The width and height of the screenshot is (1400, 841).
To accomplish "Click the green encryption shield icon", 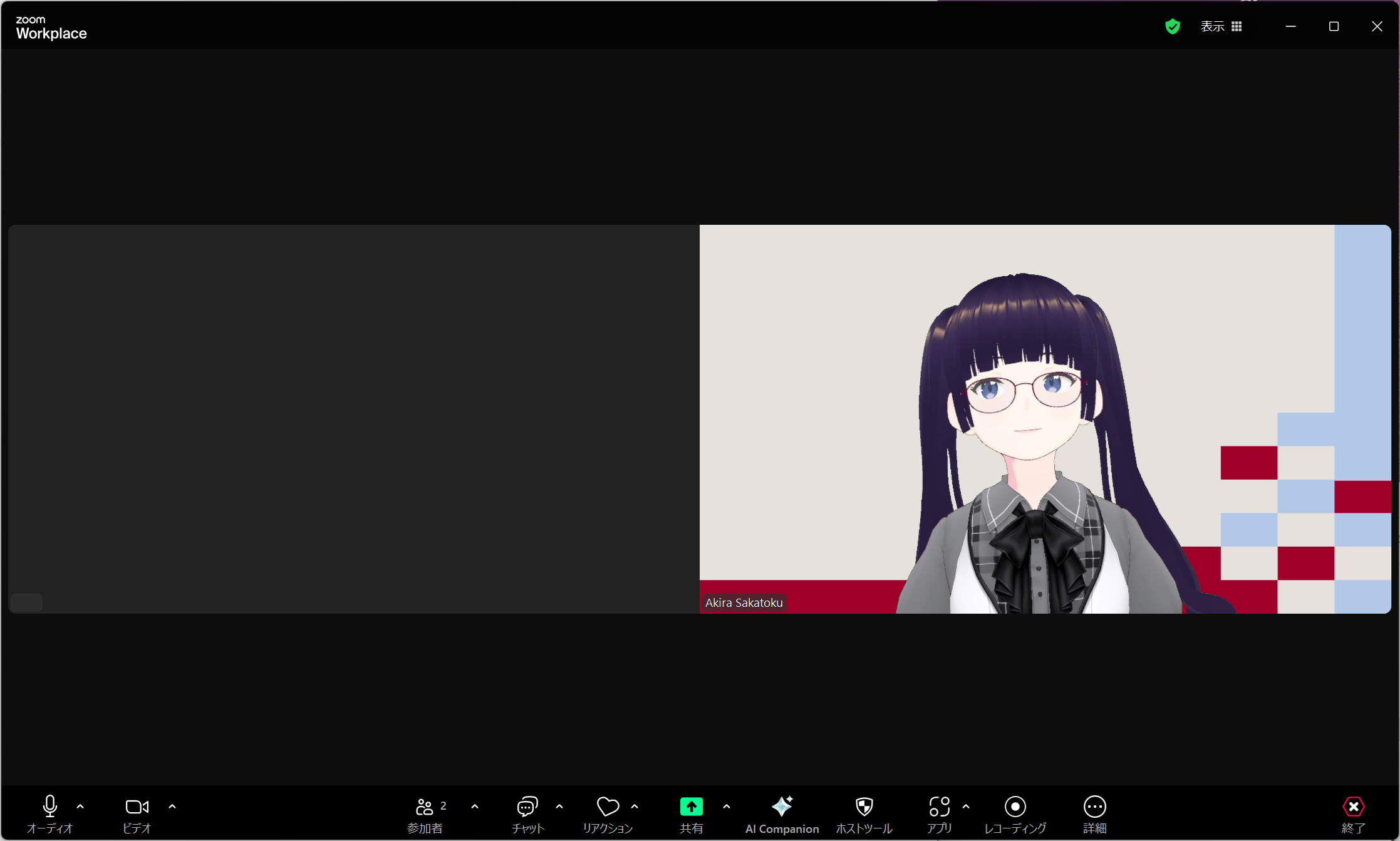I will [1173, 26].
